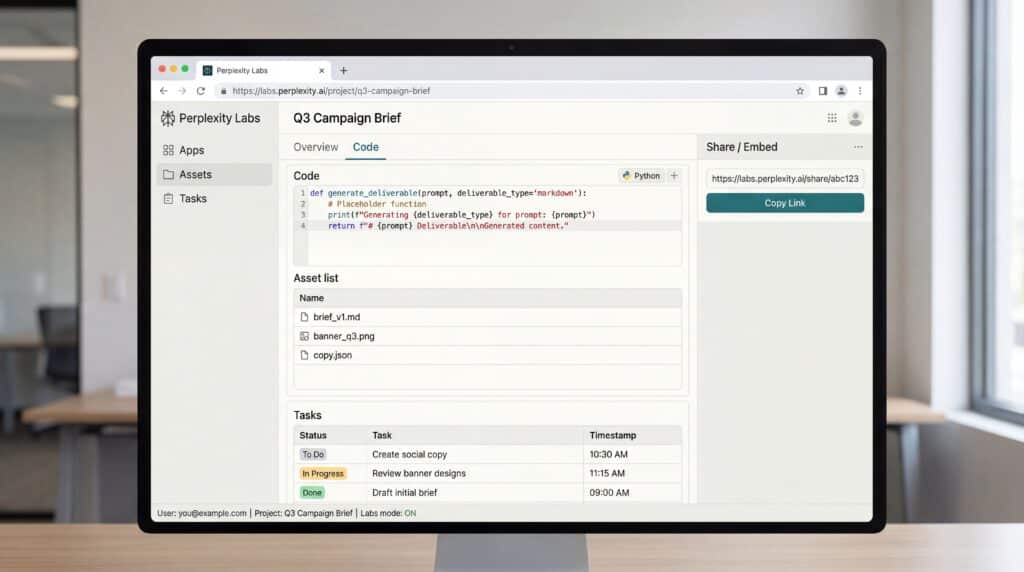Click the Task column header
The height and width of the screenshot is (572, 1024).
[382, 436]
